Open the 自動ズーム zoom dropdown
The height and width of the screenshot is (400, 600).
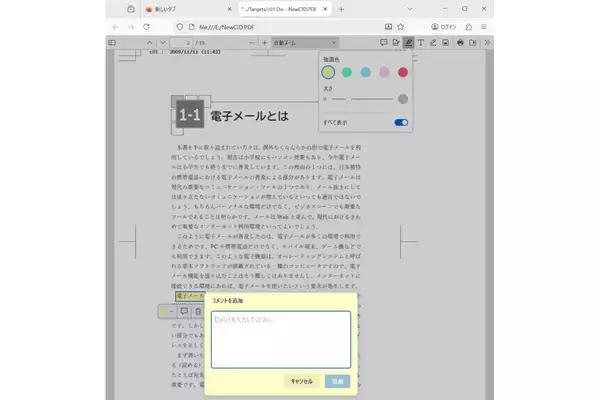pyautogui.click(x=305, y=43)
